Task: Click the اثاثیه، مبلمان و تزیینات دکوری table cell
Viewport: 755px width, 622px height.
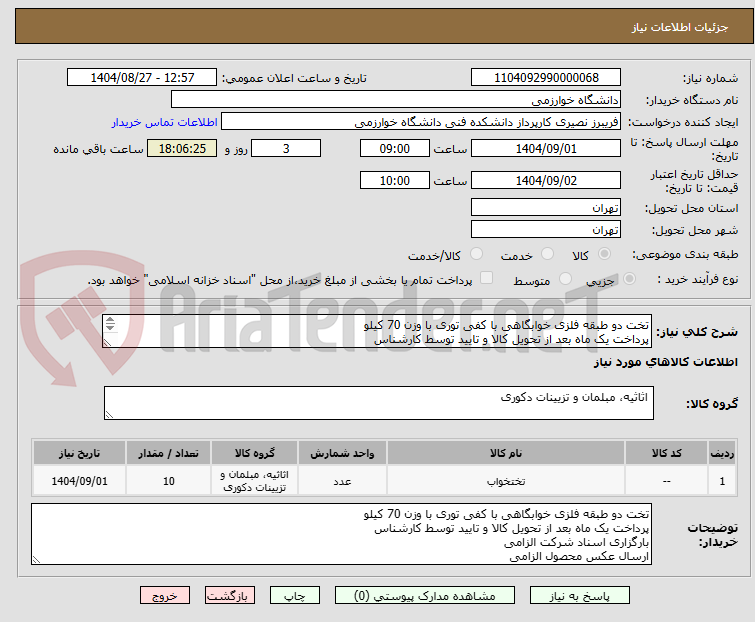Action: (254, 480)
